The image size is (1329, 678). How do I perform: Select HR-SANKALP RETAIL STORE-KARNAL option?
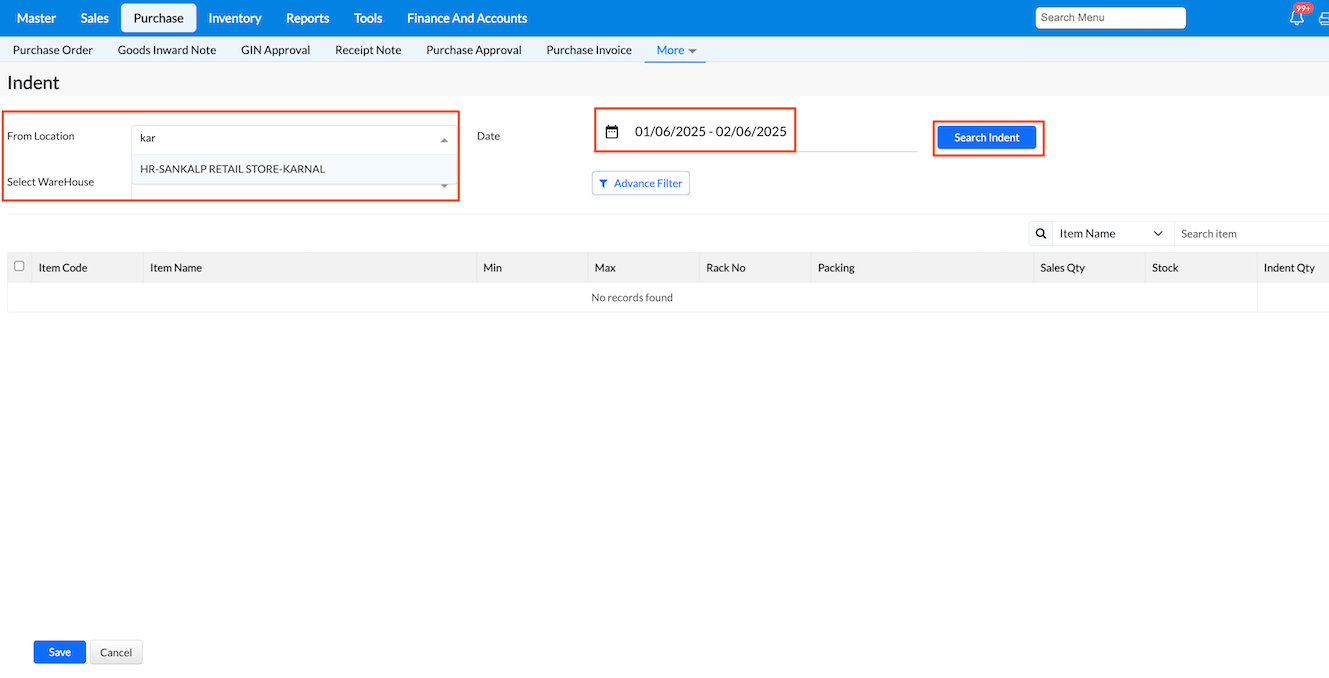click(233, 169)
